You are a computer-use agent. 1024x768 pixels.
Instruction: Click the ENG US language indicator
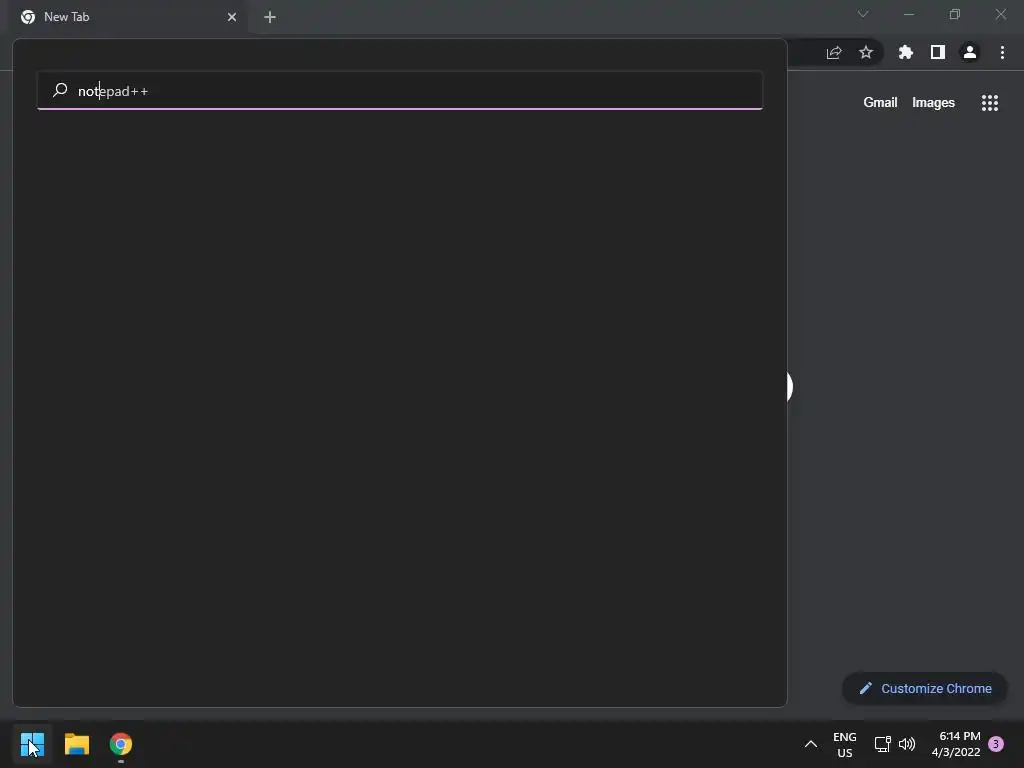tap(844, 744)
